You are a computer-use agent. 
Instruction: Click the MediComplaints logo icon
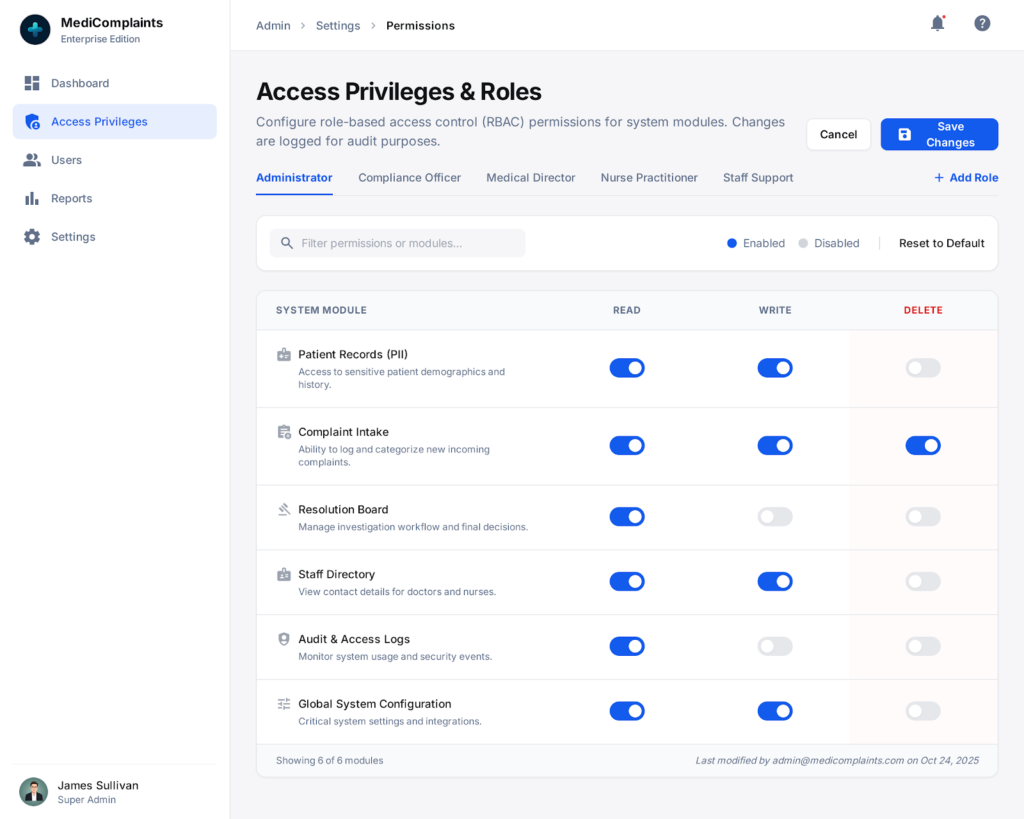pos(35,30)
